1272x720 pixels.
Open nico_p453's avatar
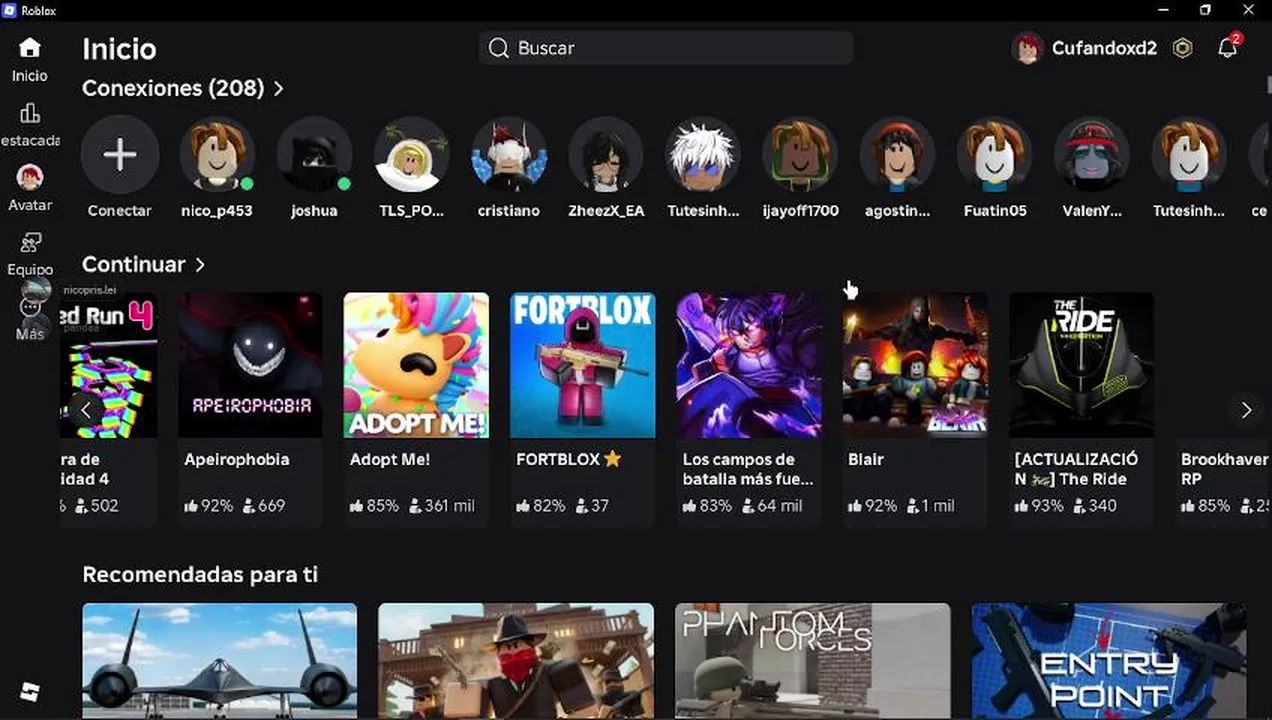[217, 155]
